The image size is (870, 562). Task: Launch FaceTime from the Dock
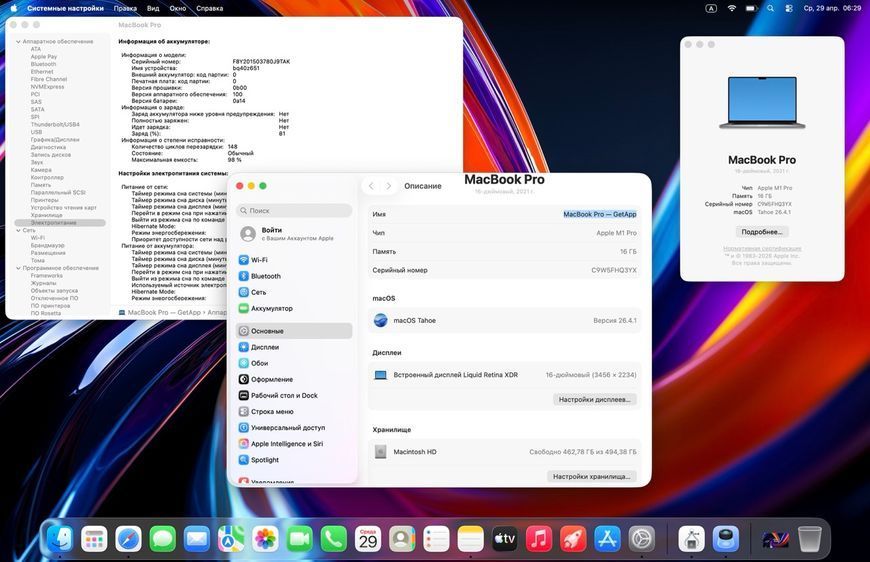[300, 538]
